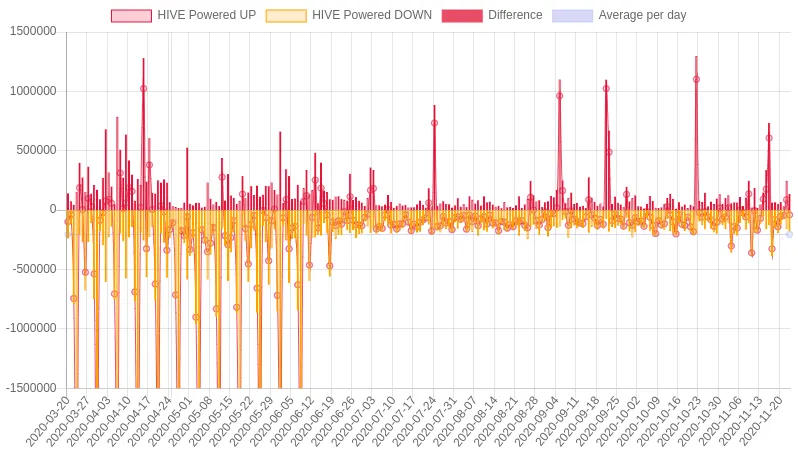Image resolution: width=798 pixels, height=450 pixels.
Task: Click the lavender Average per day swatch
Action: (x=573, y=16)
